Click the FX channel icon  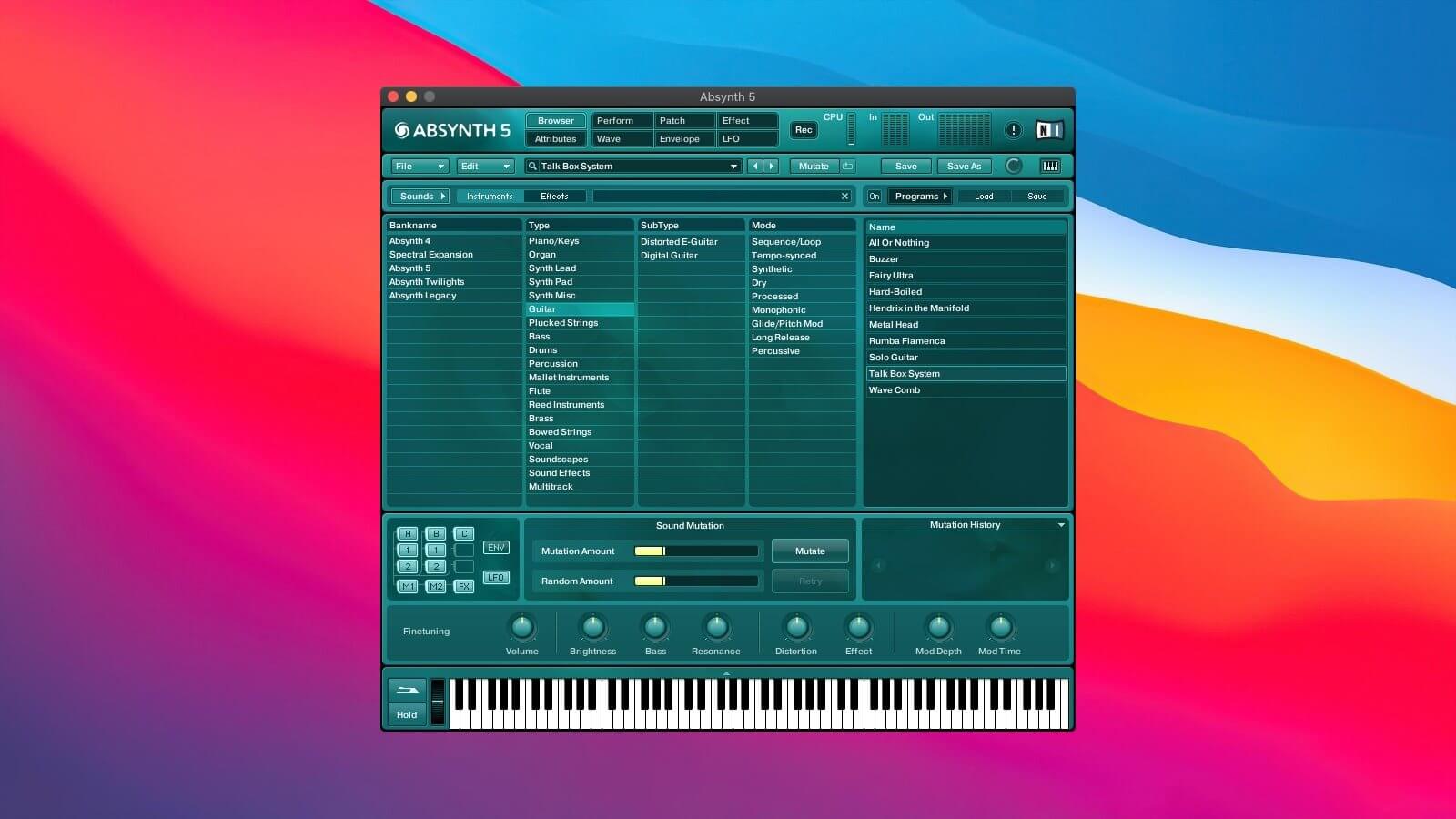463,587
